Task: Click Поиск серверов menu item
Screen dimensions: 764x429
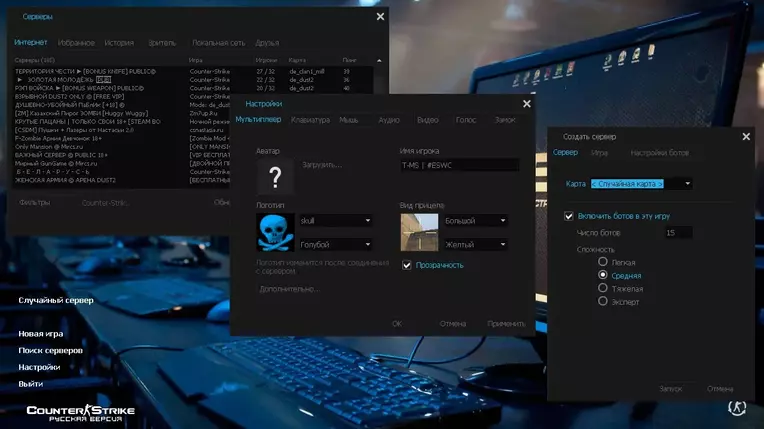Action: 51,351
